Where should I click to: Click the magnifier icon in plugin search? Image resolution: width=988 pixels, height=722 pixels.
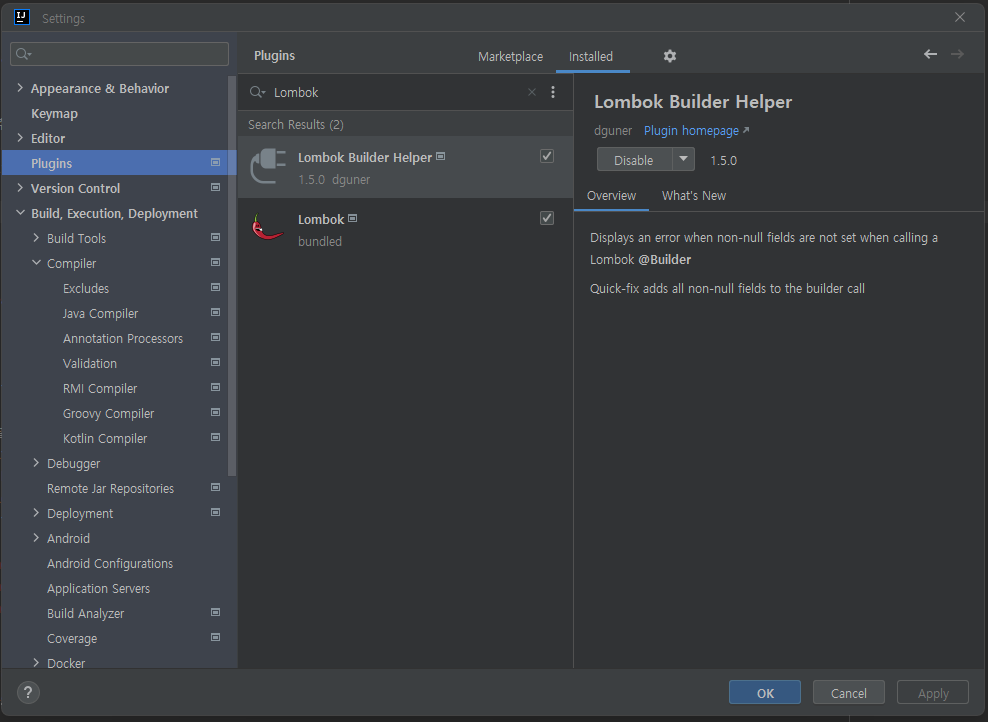click(x=257, y=92)
